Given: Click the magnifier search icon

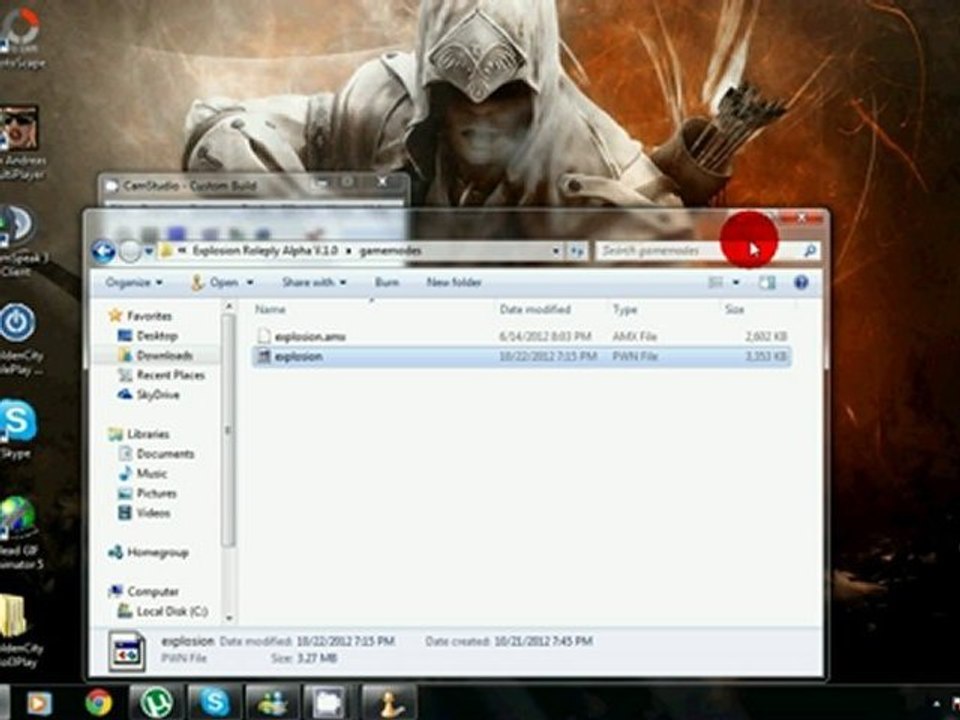Looking at the screenshot, I should (809, 250).
